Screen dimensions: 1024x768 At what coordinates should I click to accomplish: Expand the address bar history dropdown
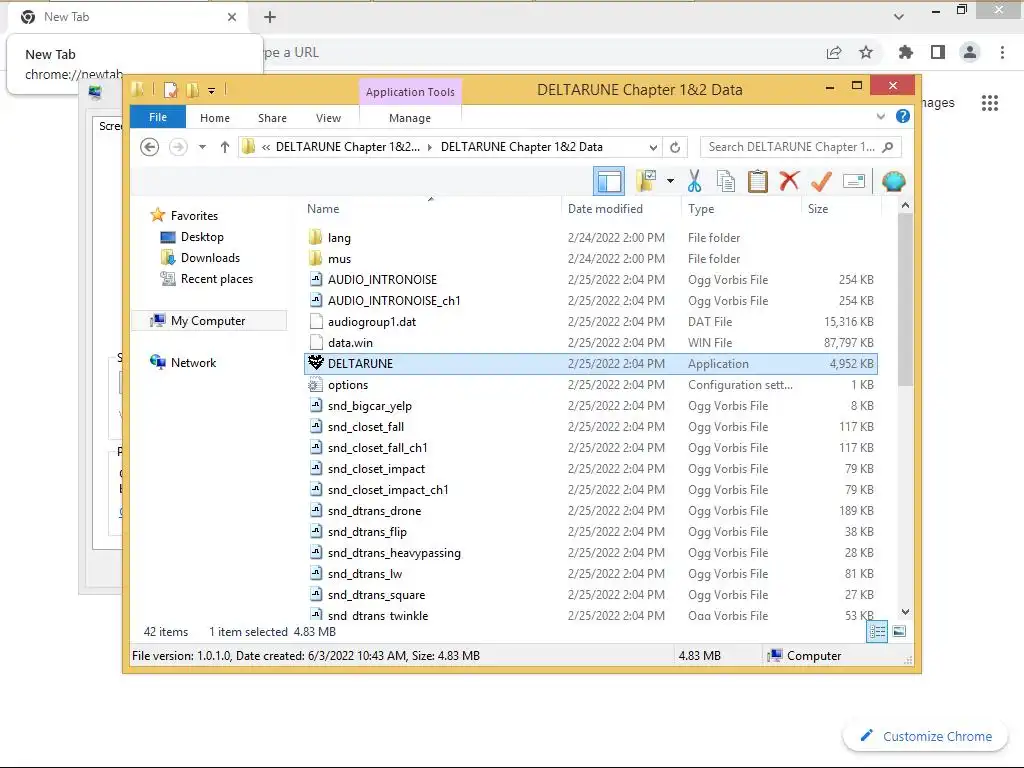tap(653, 147)
